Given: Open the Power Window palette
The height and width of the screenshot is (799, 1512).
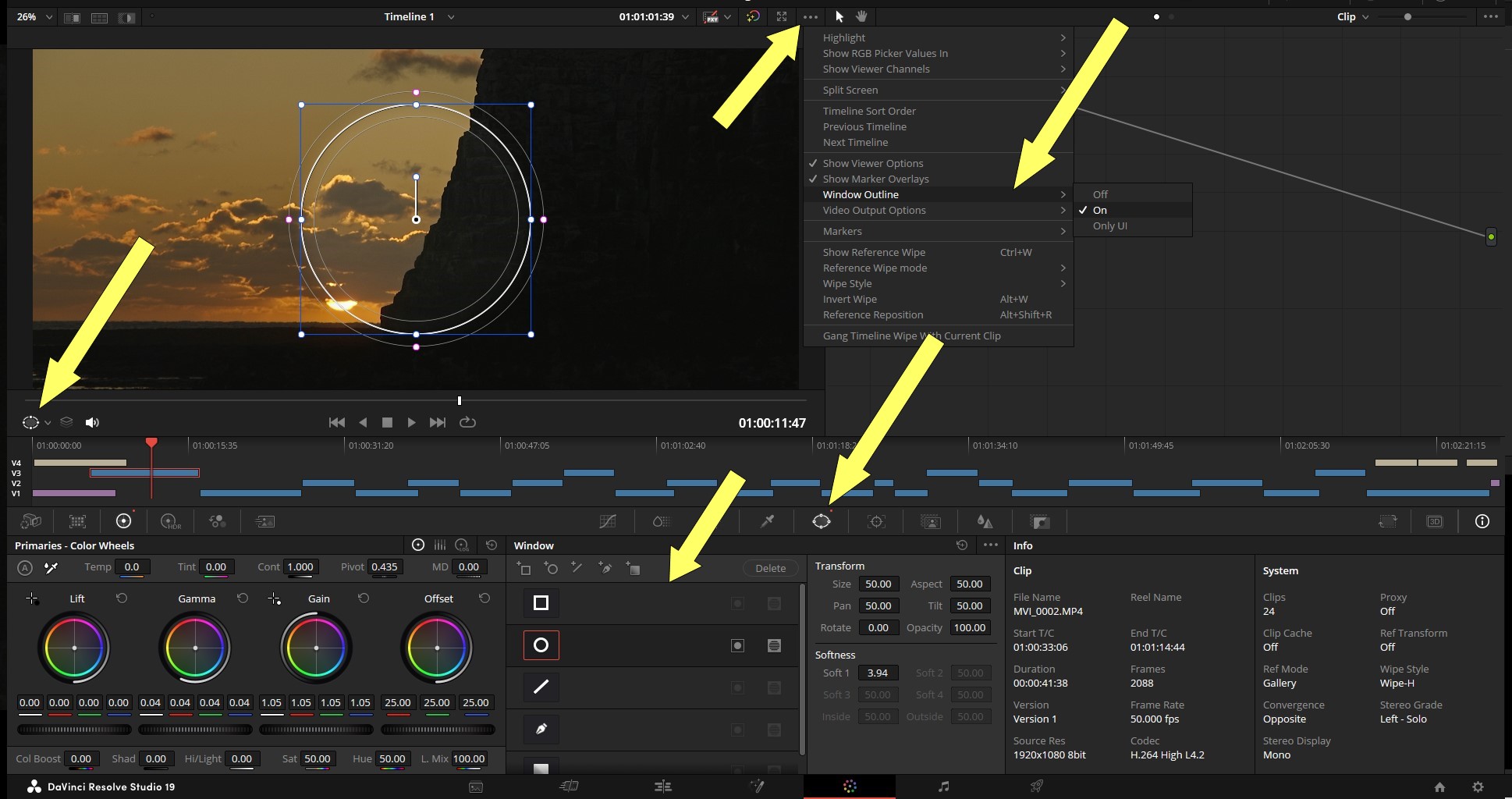Looking at the screenshot, I should coord(822,521).
